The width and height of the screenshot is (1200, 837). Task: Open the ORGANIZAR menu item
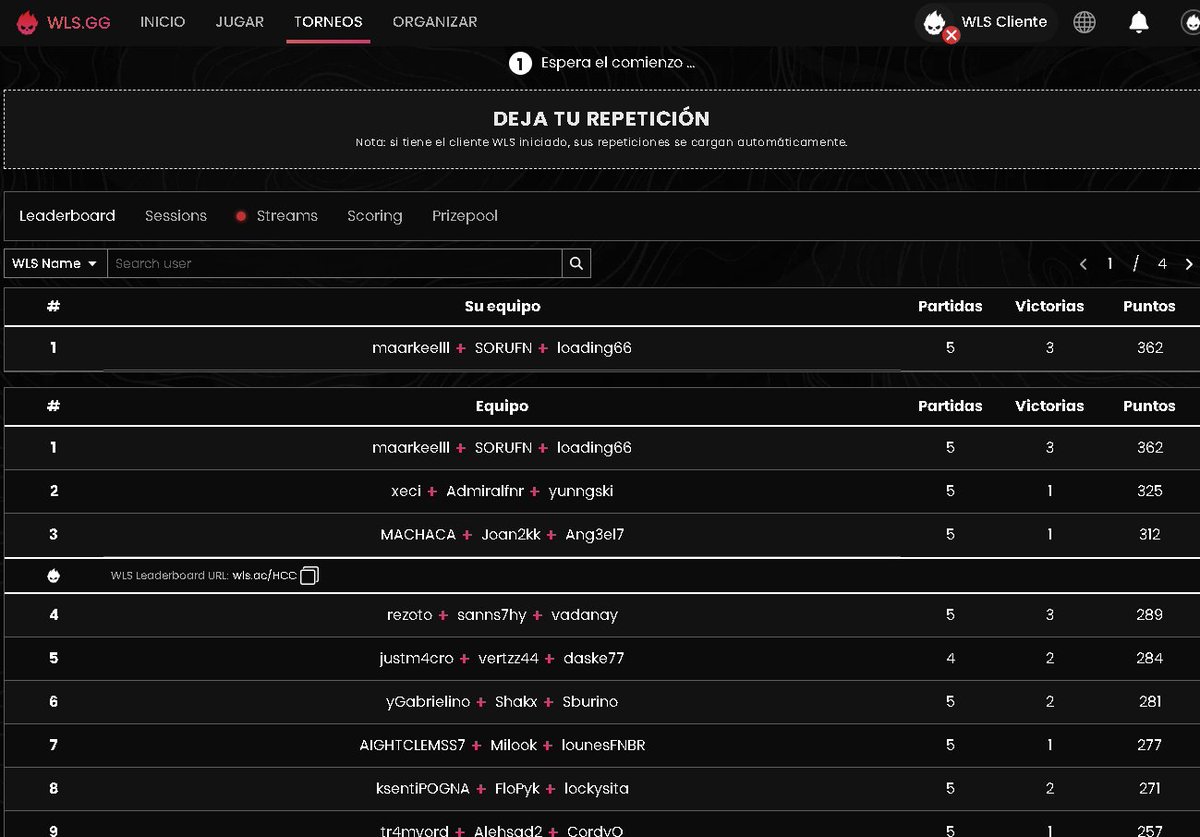[x=435, y=22]
